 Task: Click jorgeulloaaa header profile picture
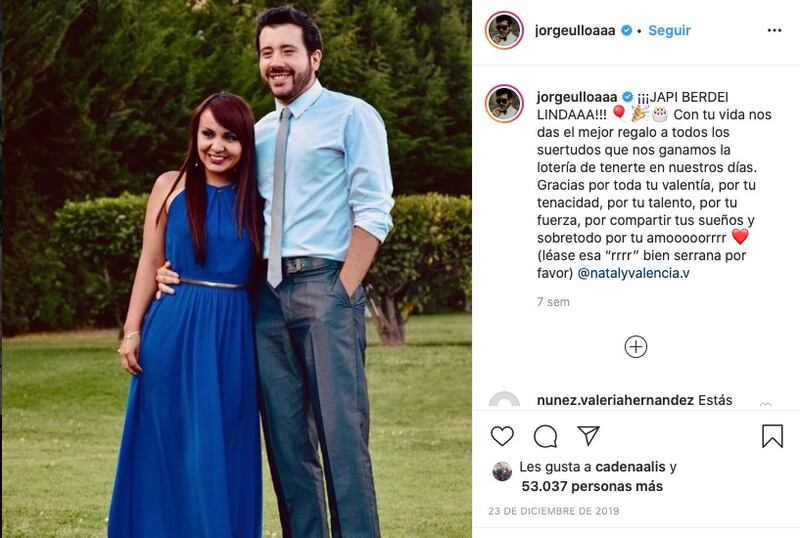pos(504,30)
